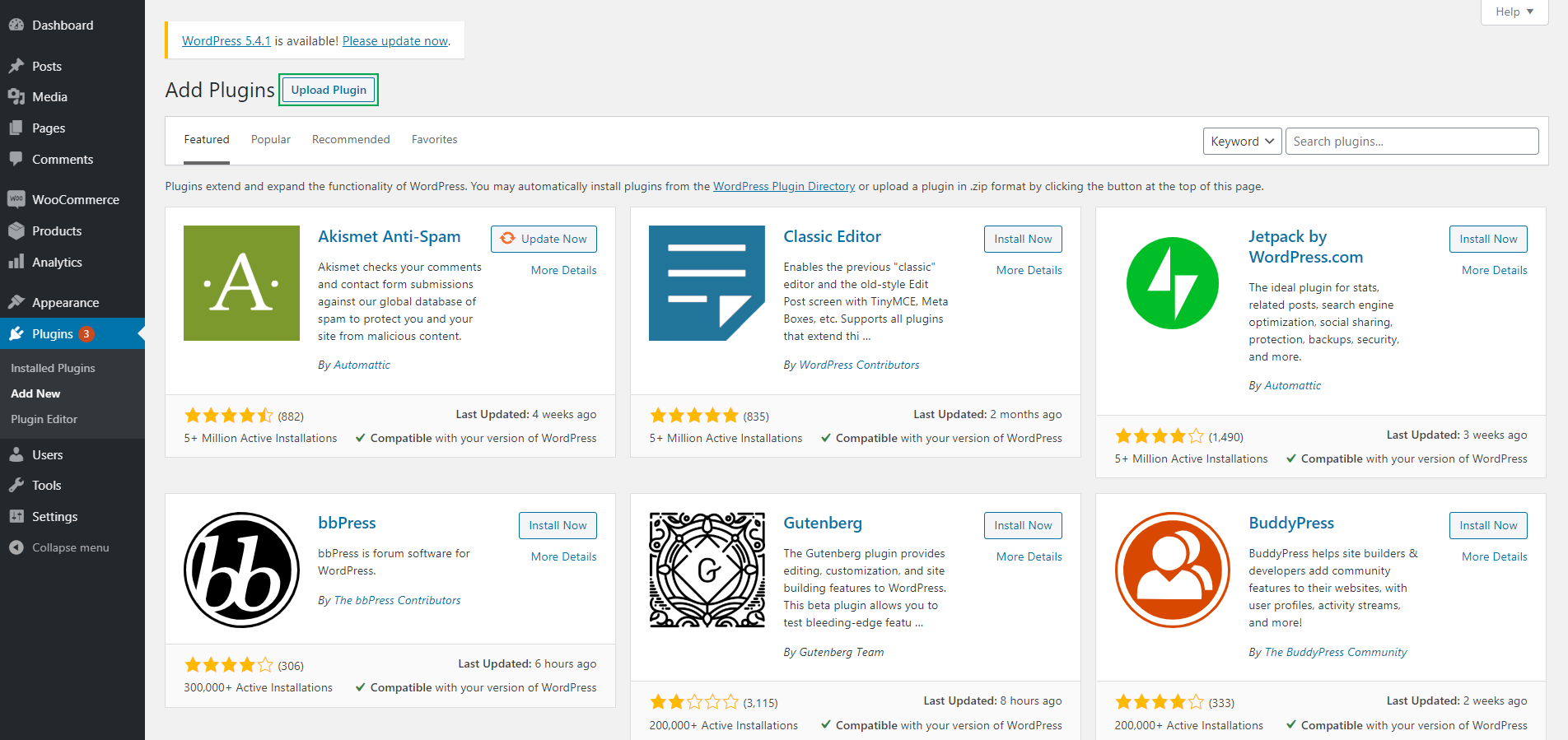Open The BuddyPress Community author link
The image size is (1568, 740).
coord(1336,652)
